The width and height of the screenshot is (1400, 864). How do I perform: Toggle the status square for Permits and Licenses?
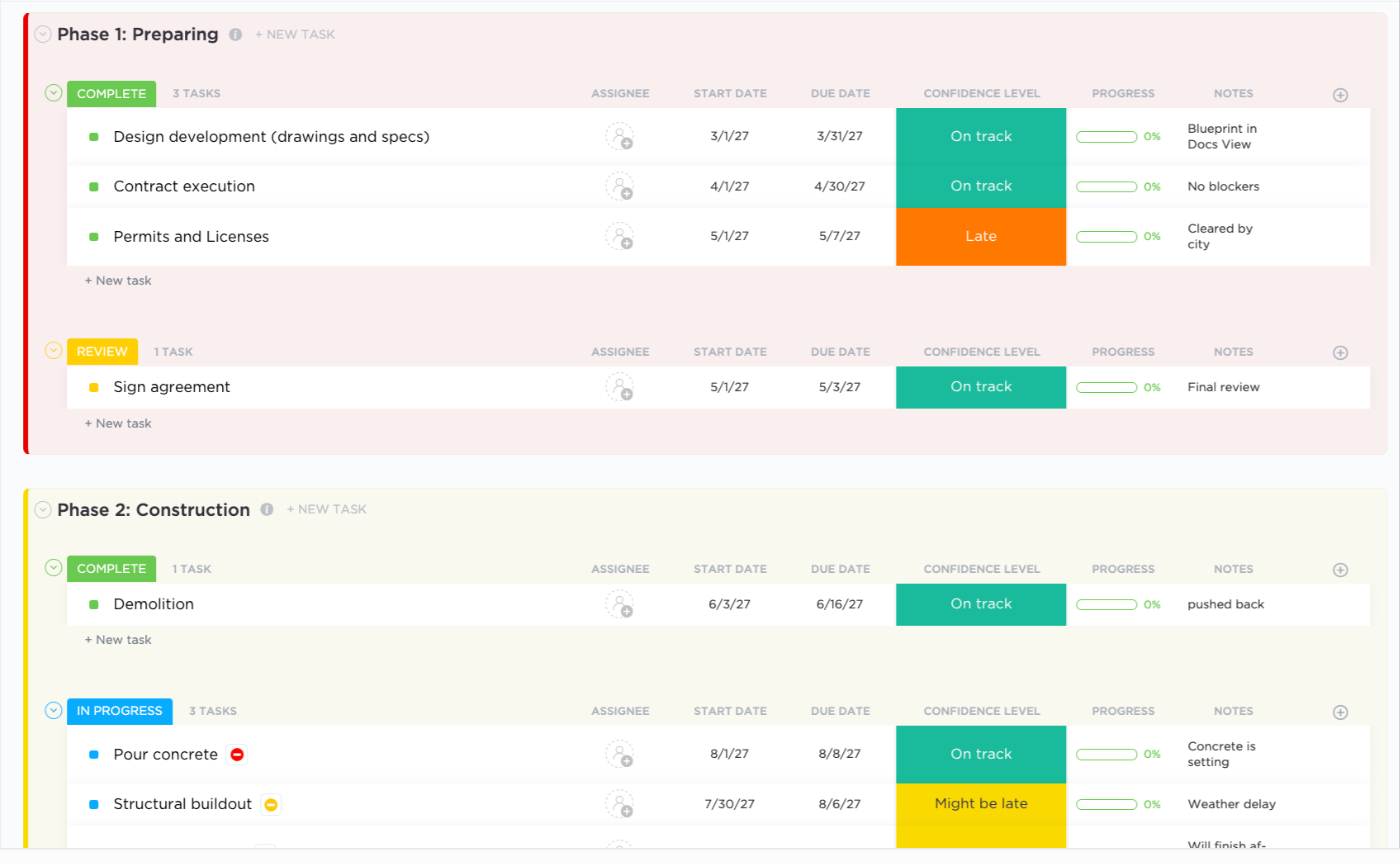click(x=92, y=237)
